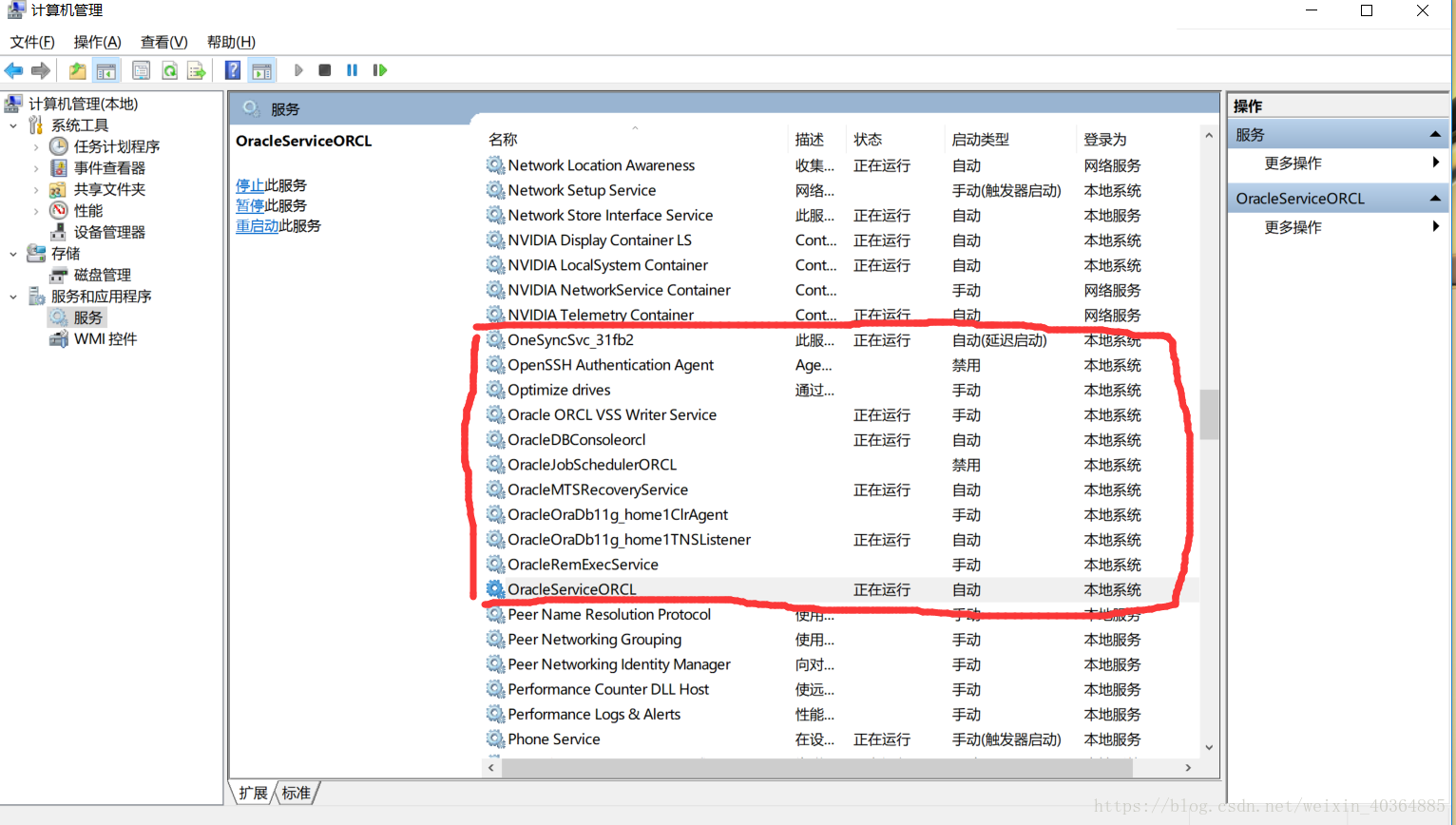Click the Stop Service square icon
Screen dimensions: 1456x825
325,70
